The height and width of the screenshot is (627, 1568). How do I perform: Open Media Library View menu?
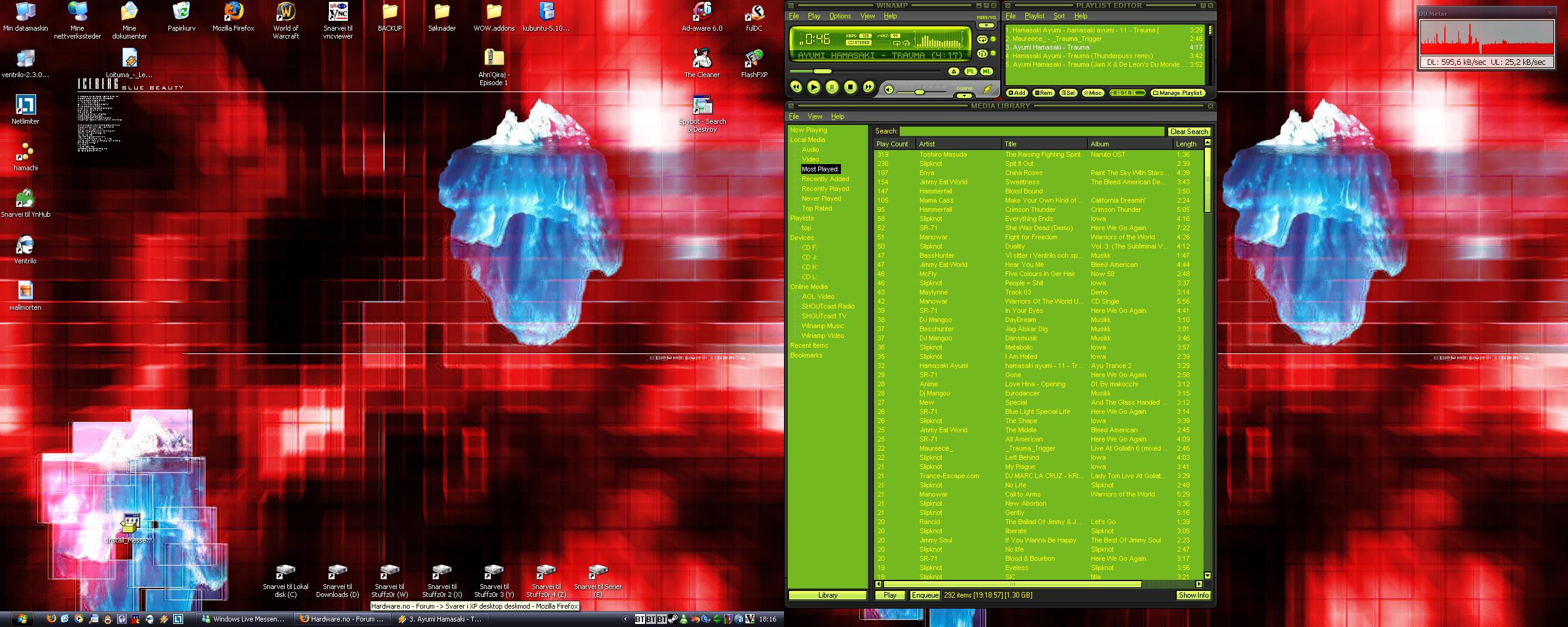[x=815, y=116]
